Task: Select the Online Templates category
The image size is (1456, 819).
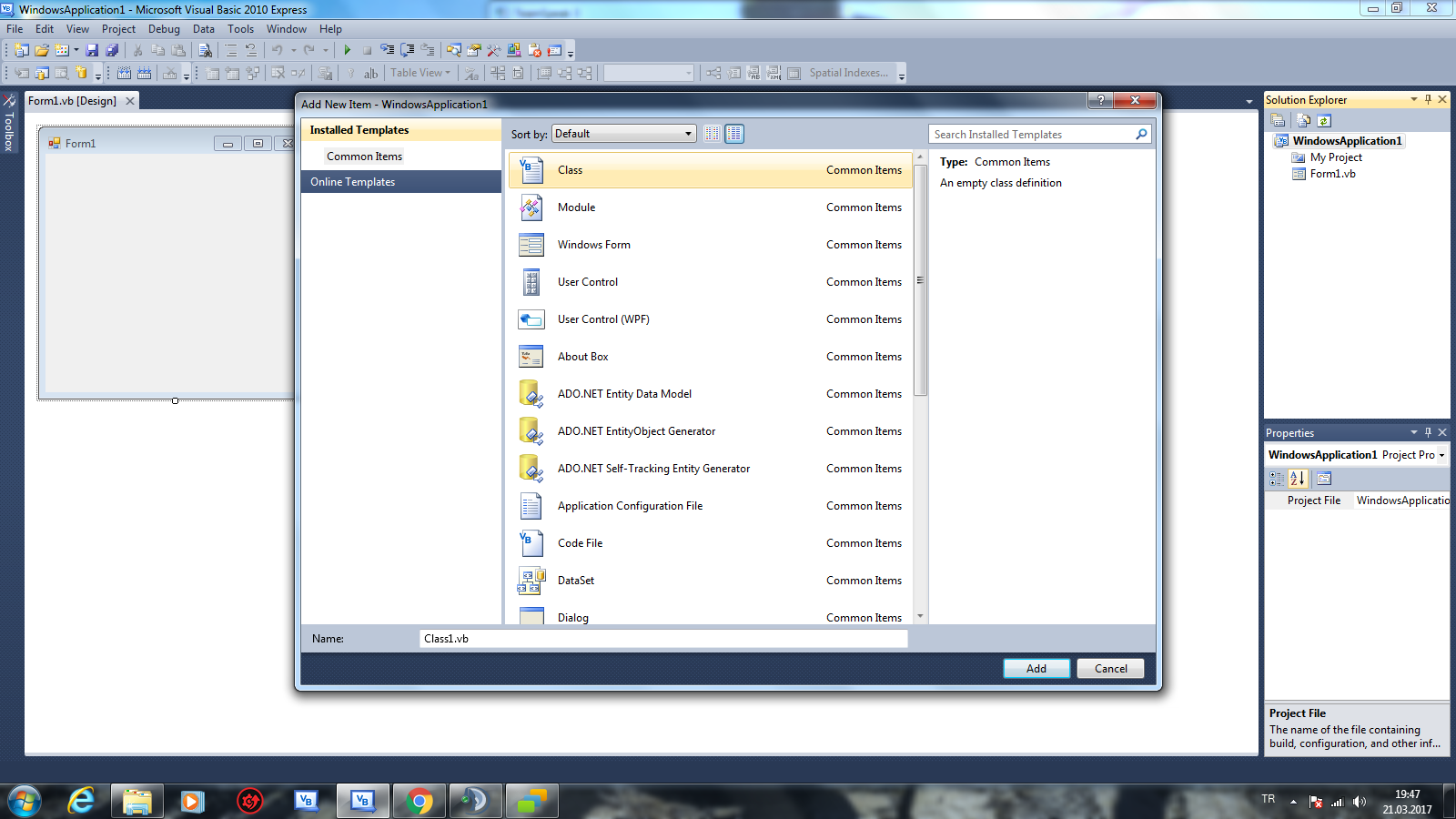Action: (x=401, y=182)
